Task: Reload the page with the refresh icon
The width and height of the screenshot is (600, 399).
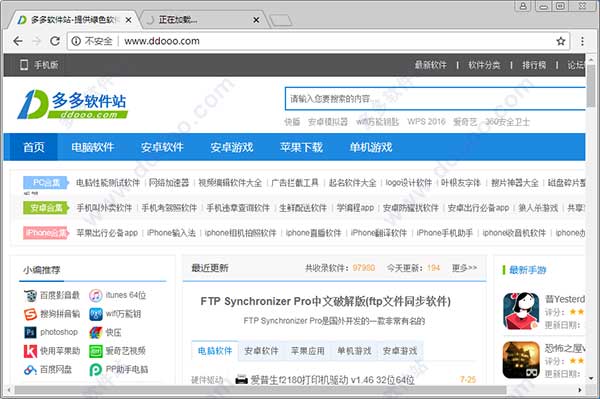Action: click(55, 41)
